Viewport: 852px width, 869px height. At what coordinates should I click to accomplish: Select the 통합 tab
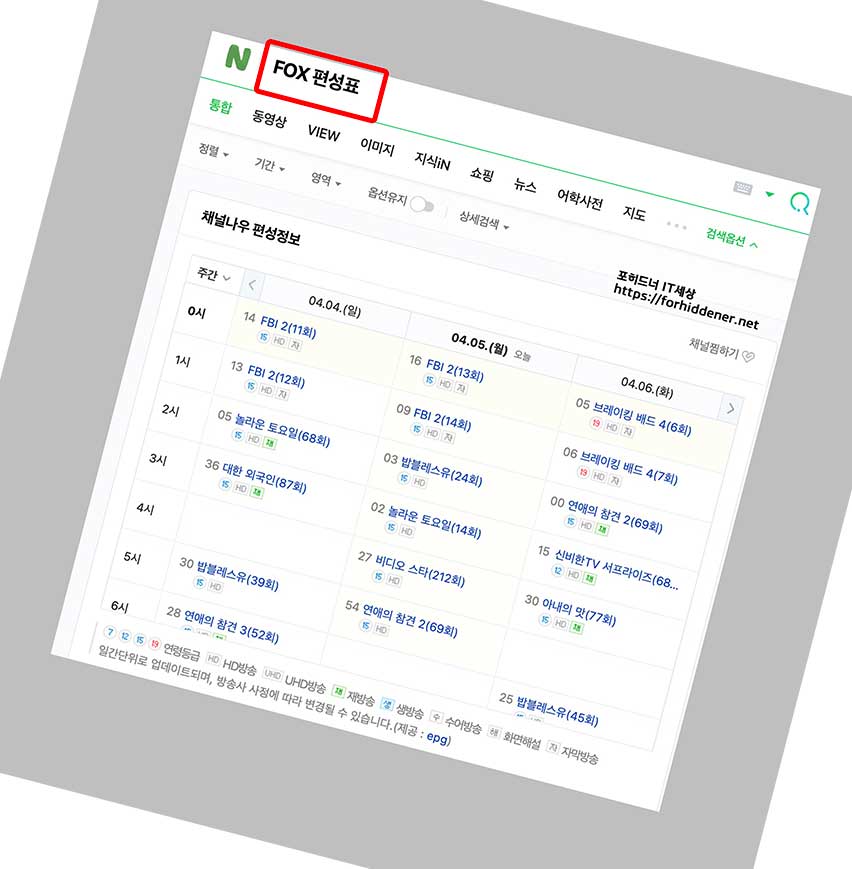(x=221, y=105)
